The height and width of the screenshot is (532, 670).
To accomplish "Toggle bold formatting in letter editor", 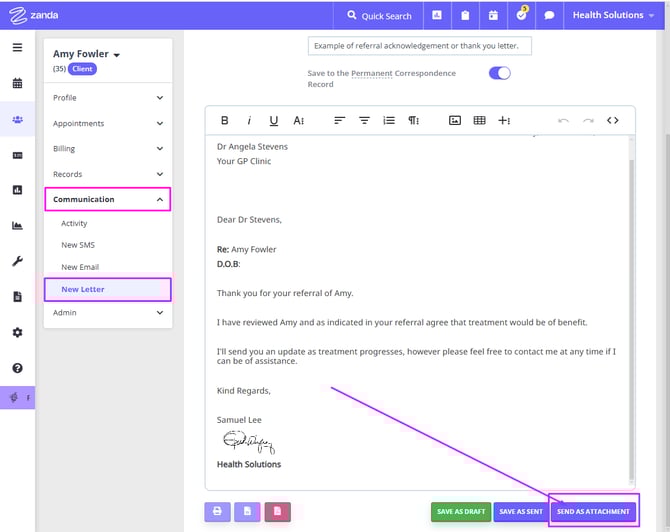I will click(x=224, y=120).
